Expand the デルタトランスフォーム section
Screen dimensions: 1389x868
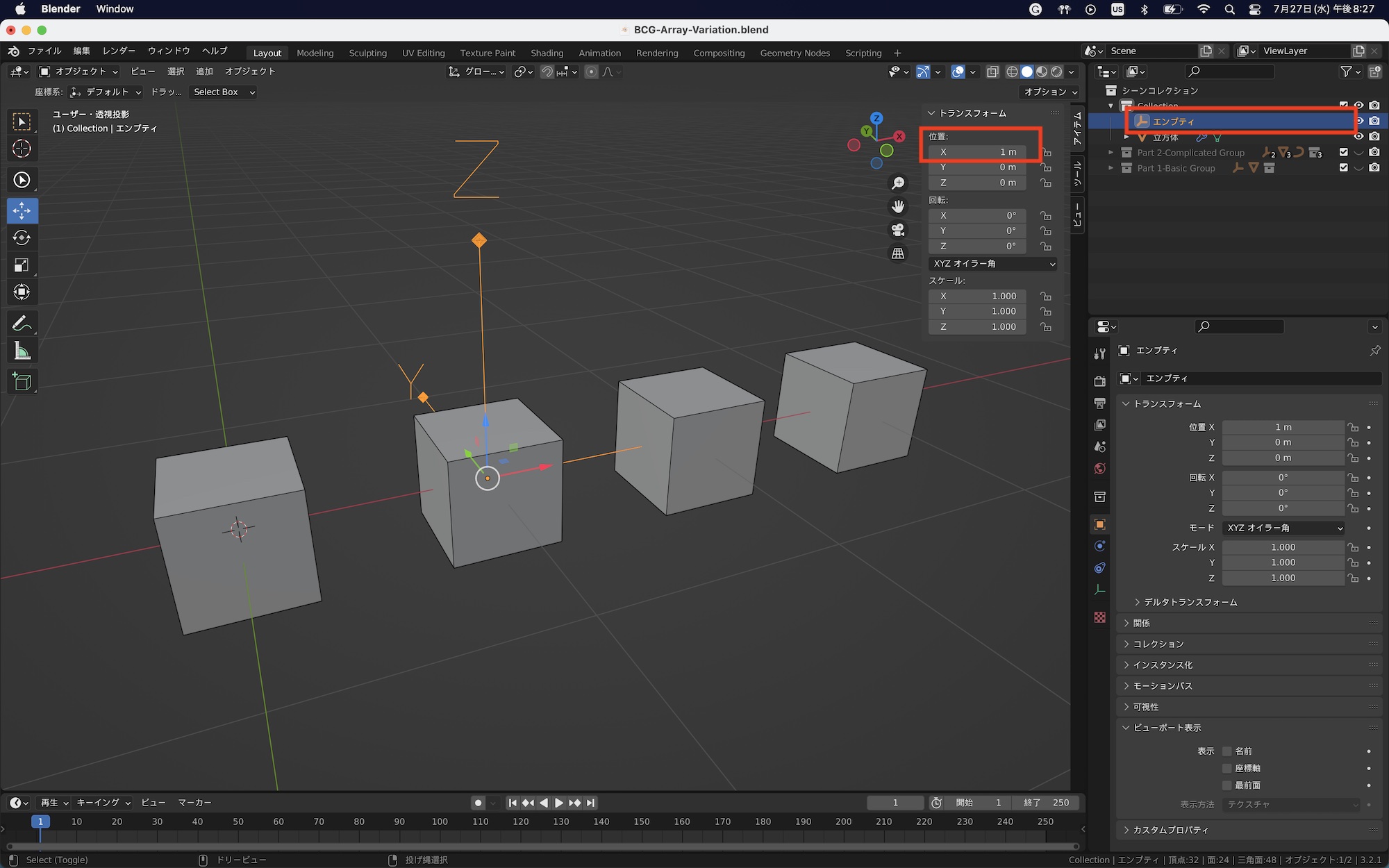(x=1190, y=602)
